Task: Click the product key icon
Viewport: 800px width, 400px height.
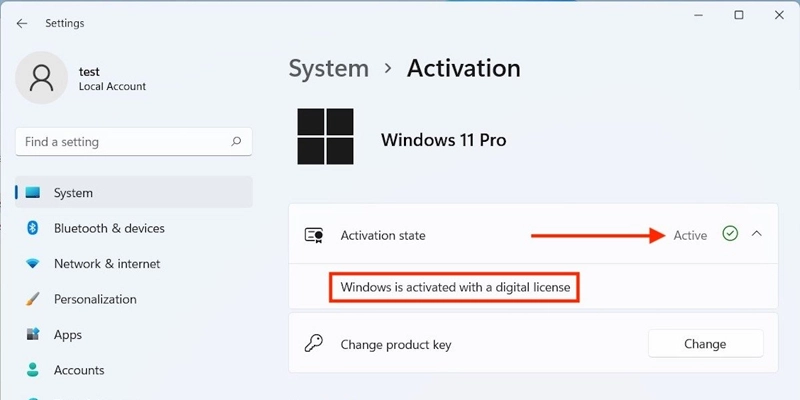Action: click(313, 344)
